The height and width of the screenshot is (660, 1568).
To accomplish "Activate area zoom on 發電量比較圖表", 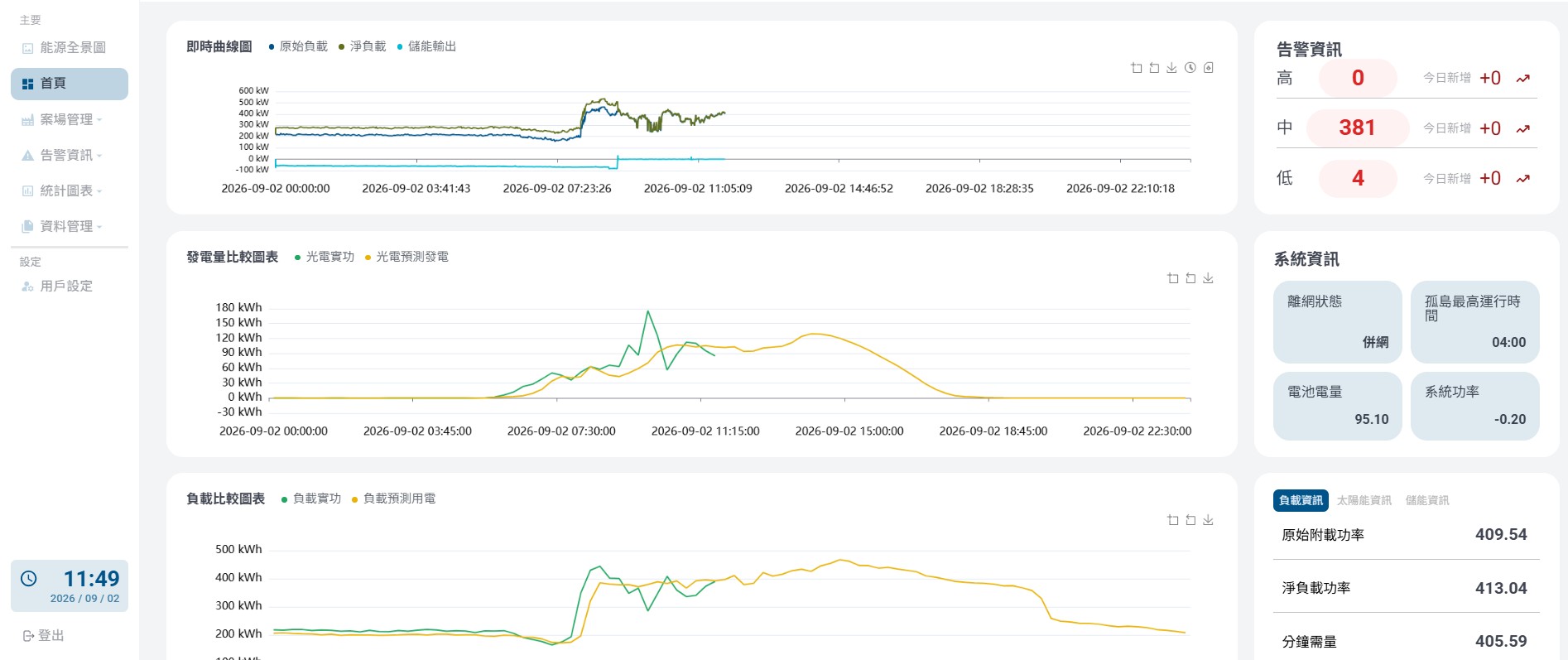I will tap(1172, 278).
